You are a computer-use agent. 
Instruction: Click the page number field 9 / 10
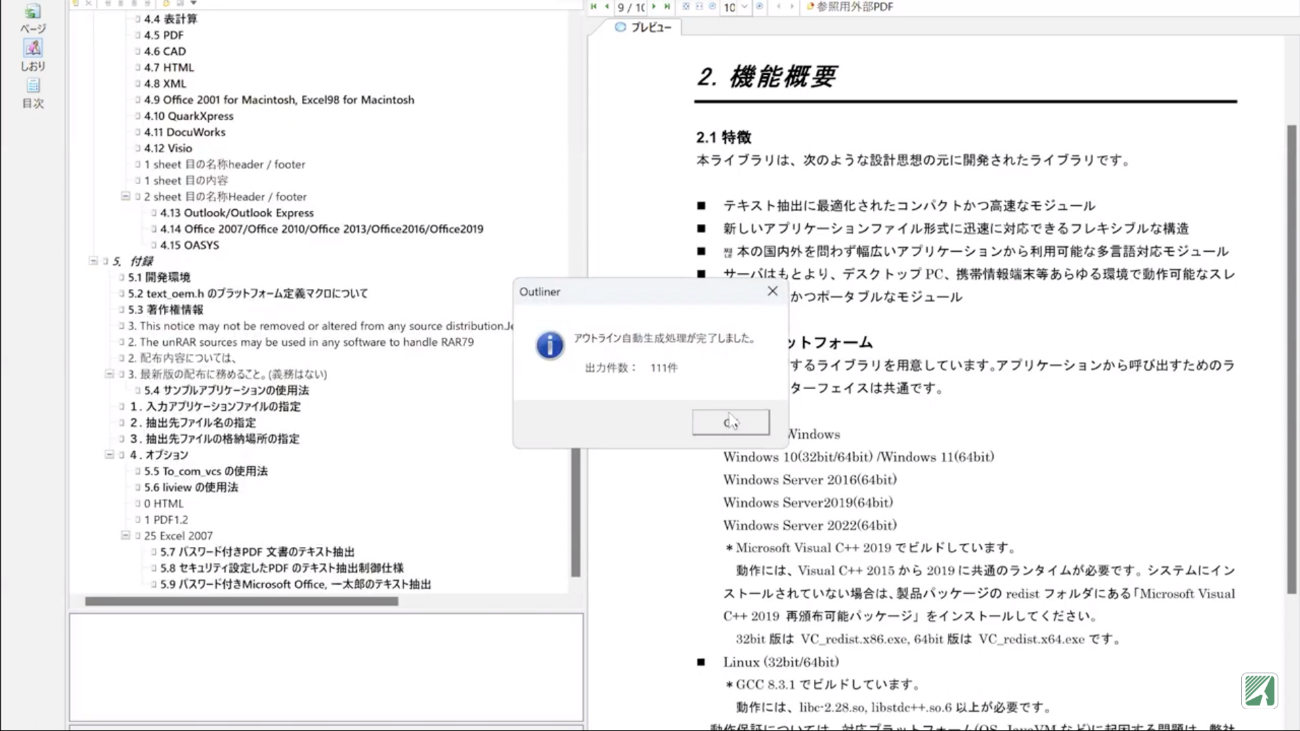click(631, 8)
